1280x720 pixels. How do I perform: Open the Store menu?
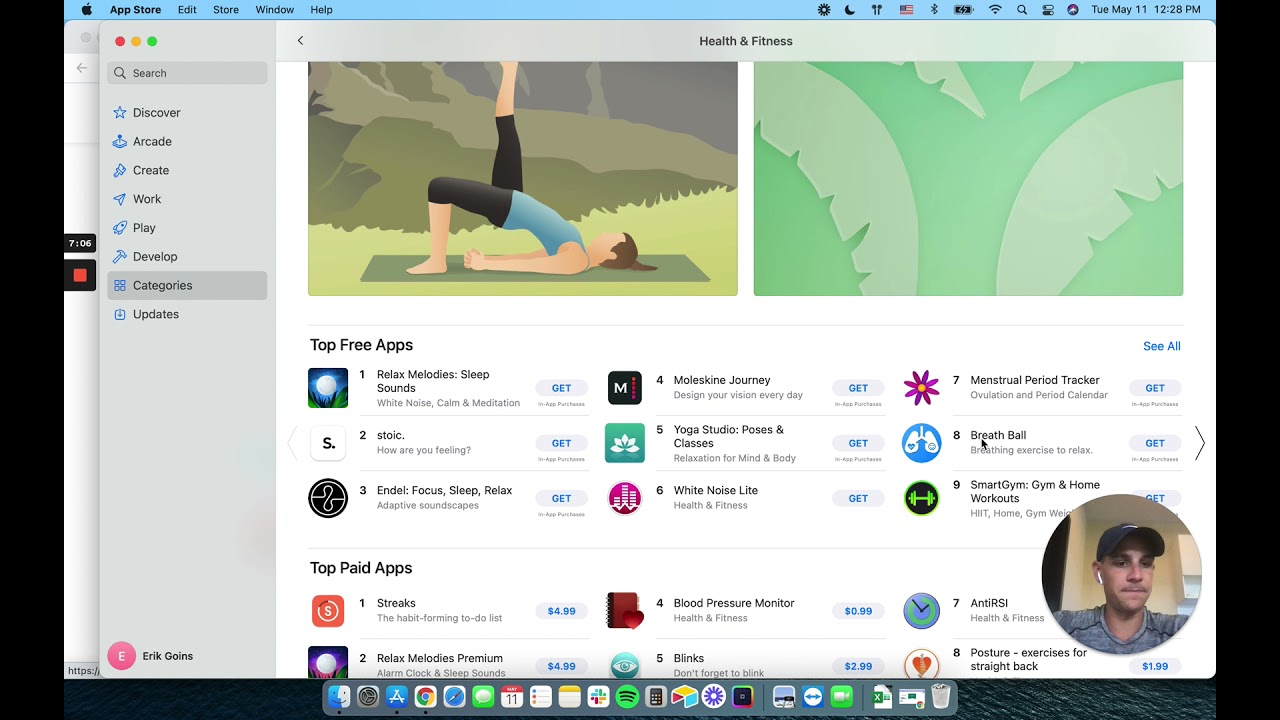[226, 10]
